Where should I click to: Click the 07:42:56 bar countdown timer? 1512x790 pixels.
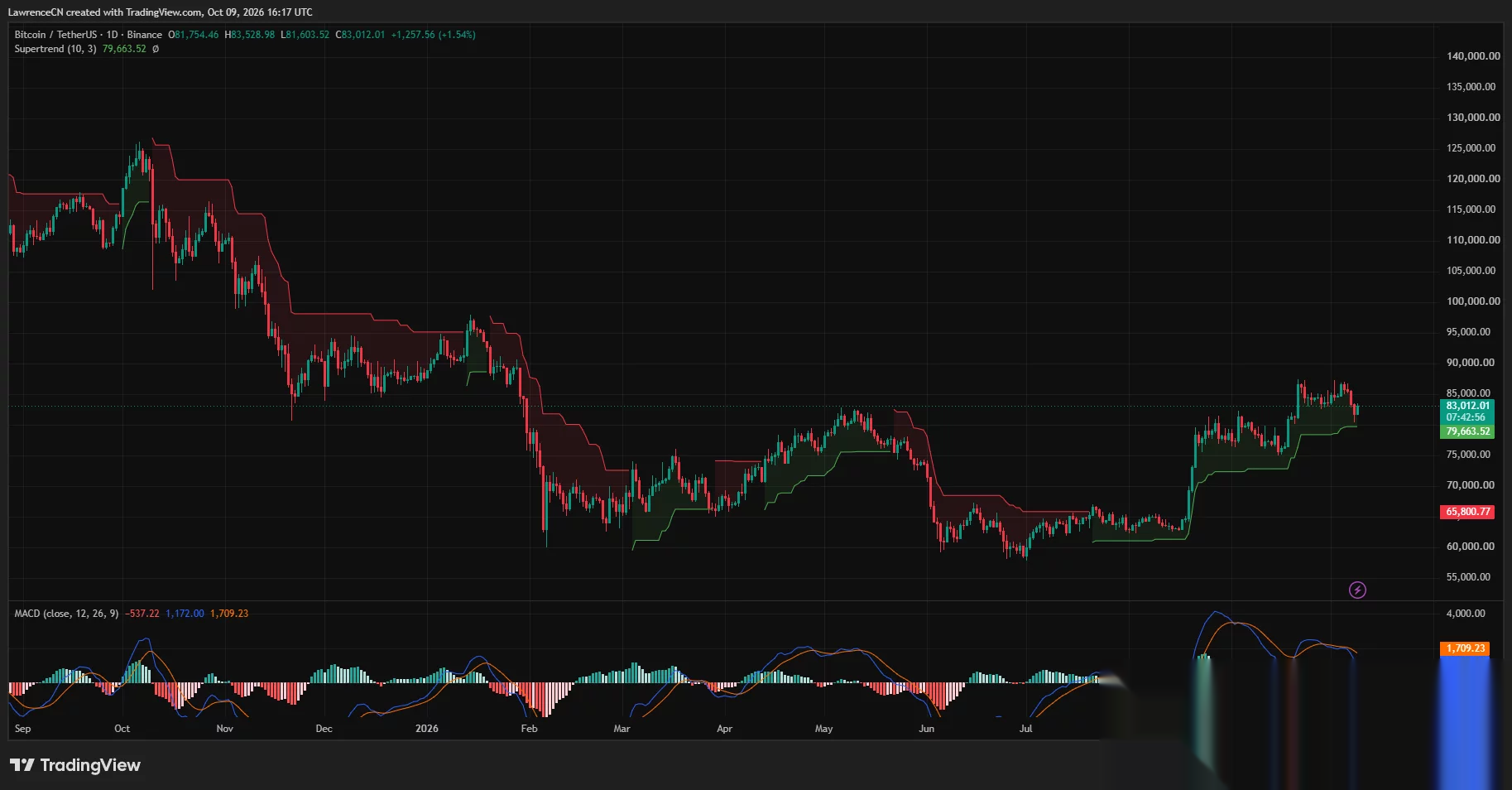click(x=1467, y=417)
